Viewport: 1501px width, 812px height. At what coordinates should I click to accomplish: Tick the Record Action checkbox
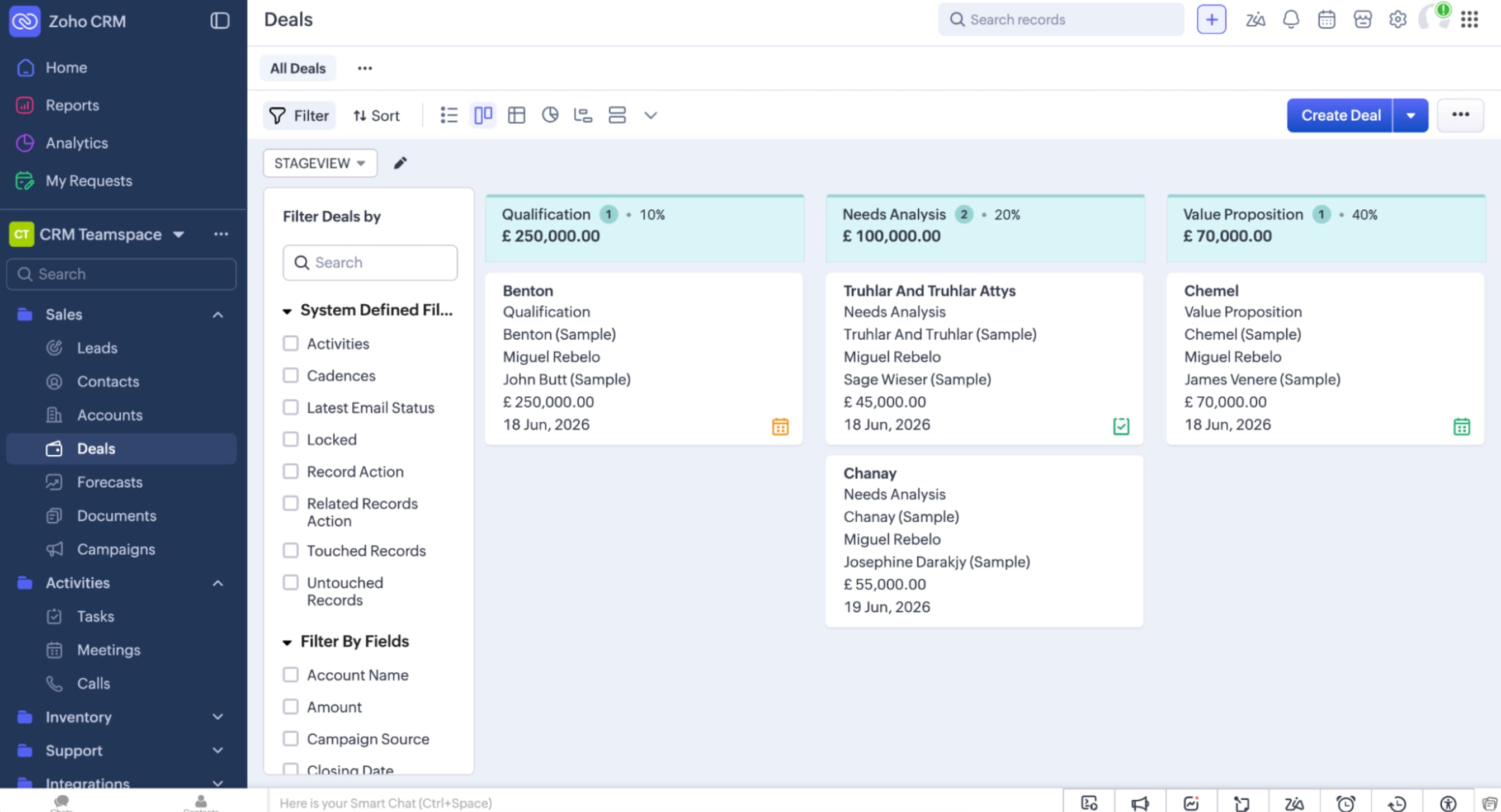[x=290, y=472]
